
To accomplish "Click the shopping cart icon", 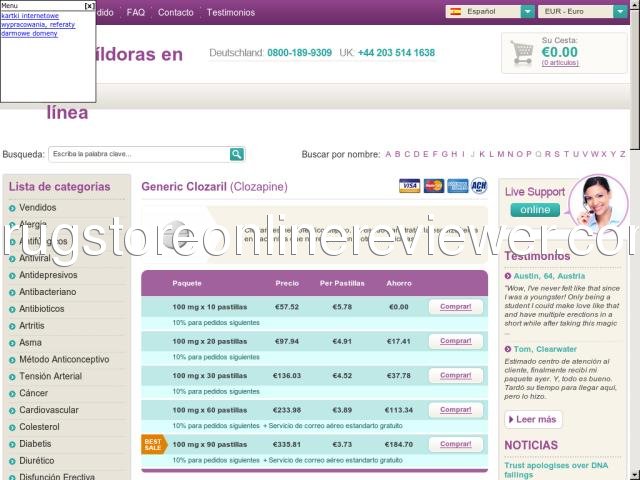I will [521, 52].
